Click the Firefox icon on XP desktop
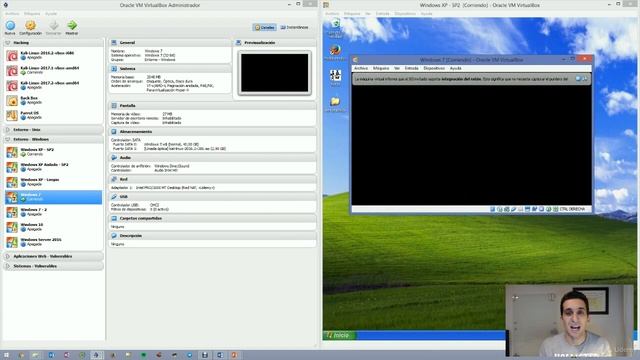This screenshot has width=640, height=360. 336,51
